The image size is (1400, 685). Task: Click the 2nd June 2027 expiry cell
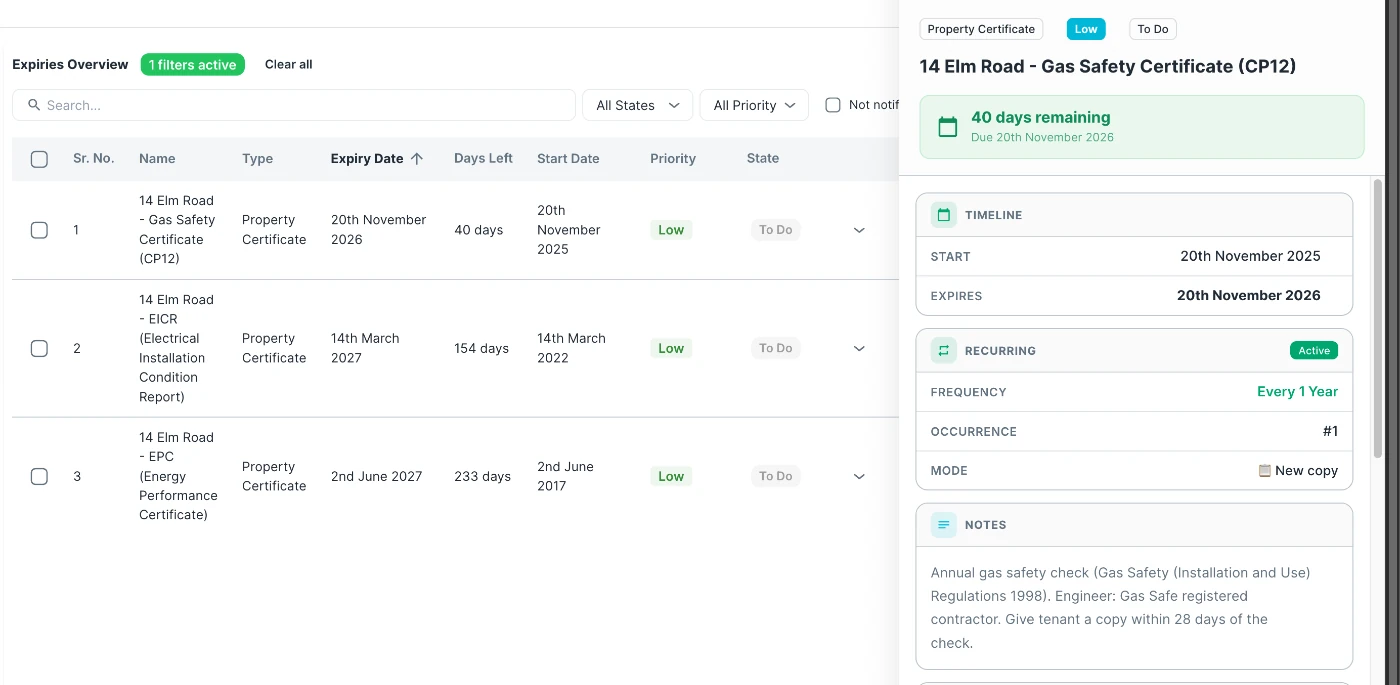(x=377, y=477)
